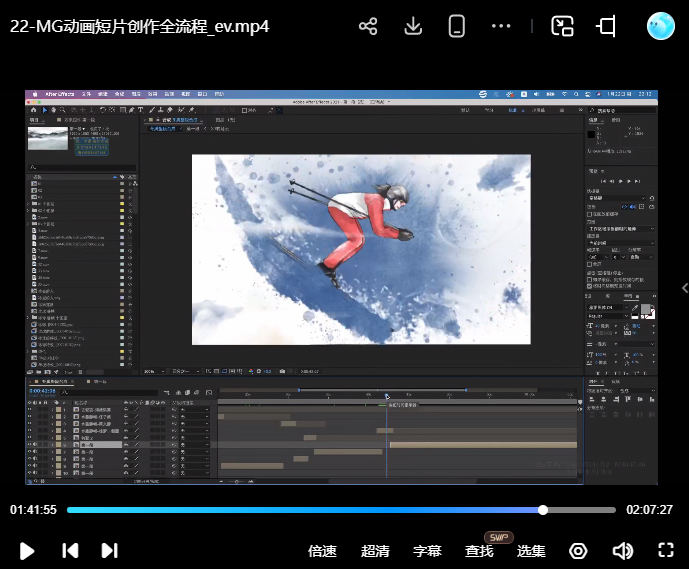Click the video progress bar handle
Image resolution: width=689 pixels, height=569 pixels.
[543, 510]
